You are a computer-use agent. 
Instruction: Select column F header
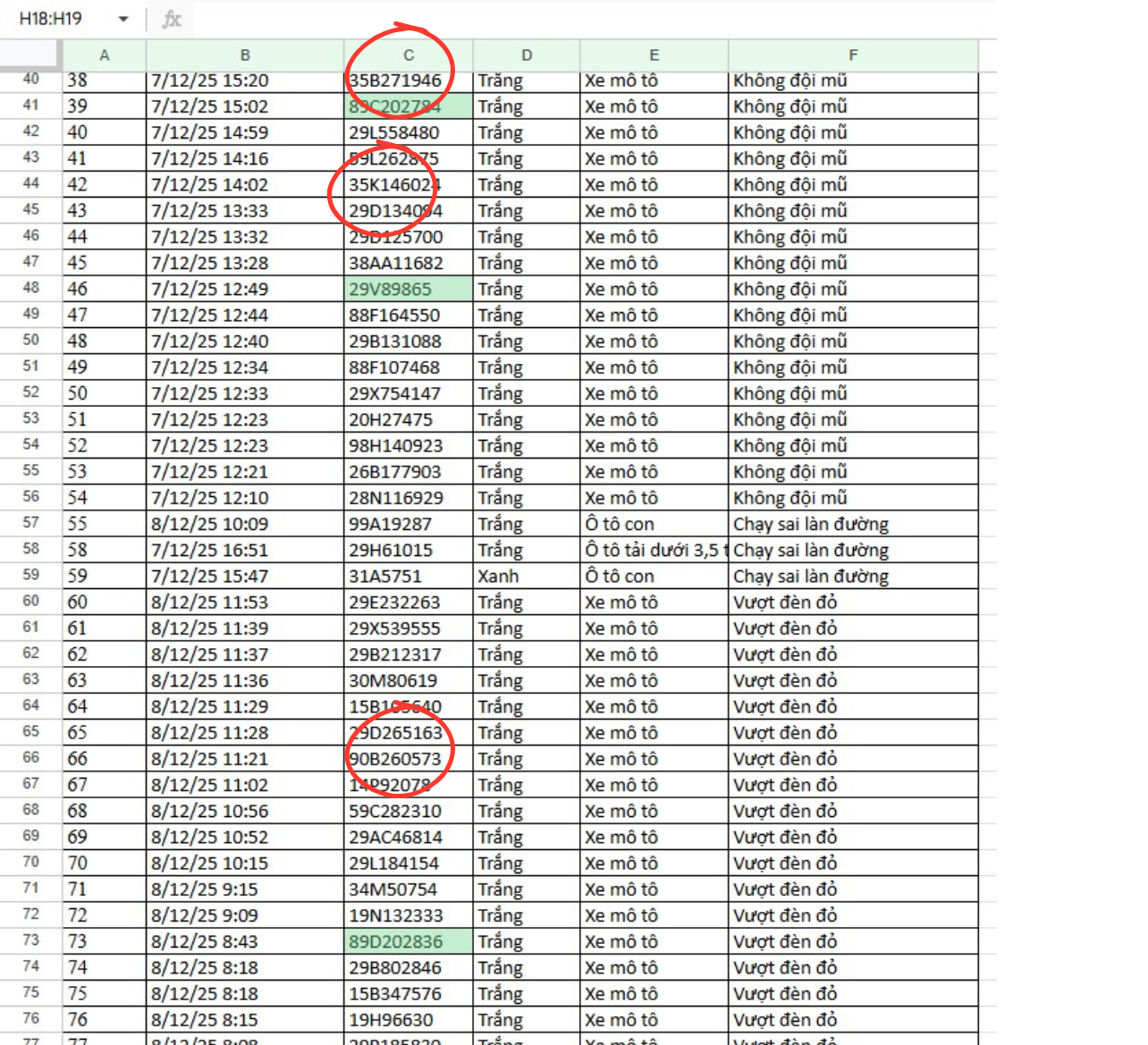pyautogui.click(x=853, y=55)
